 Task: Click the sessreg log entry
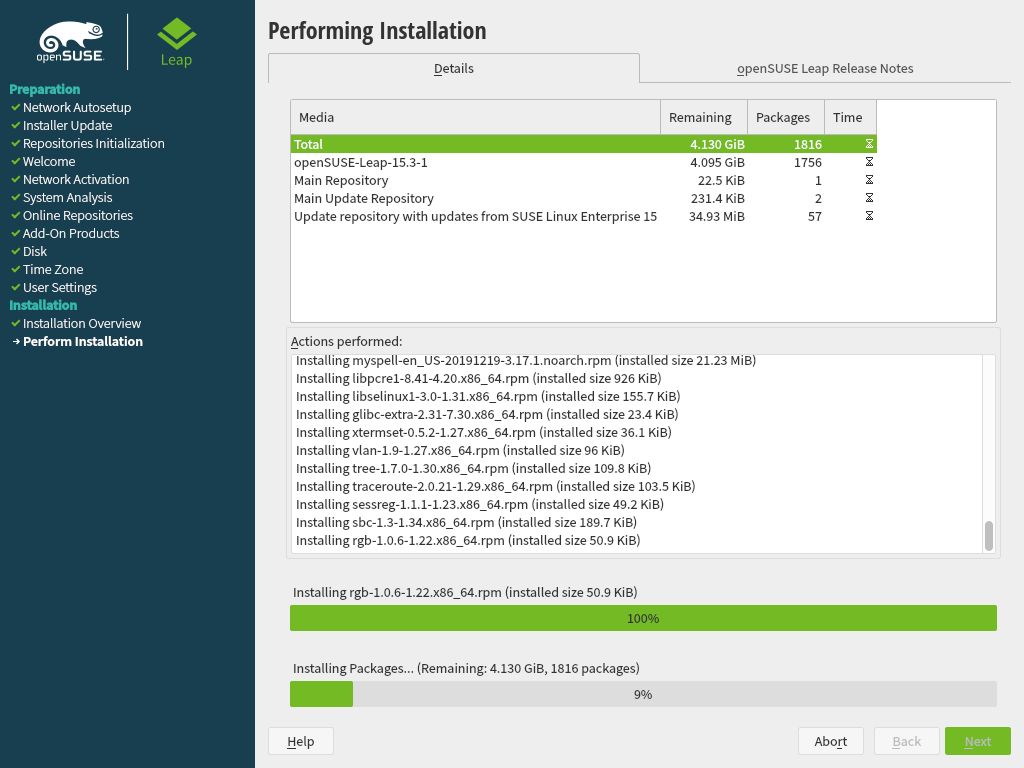coord(480,504)
